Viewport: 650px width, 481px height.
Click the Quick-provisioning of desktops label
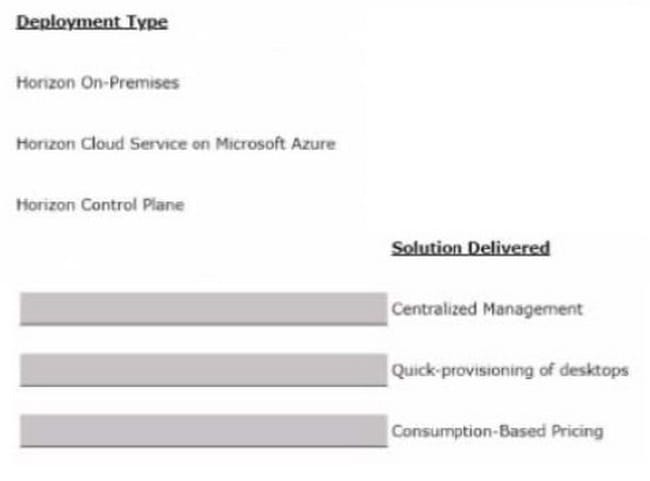(x=510, y=370)
